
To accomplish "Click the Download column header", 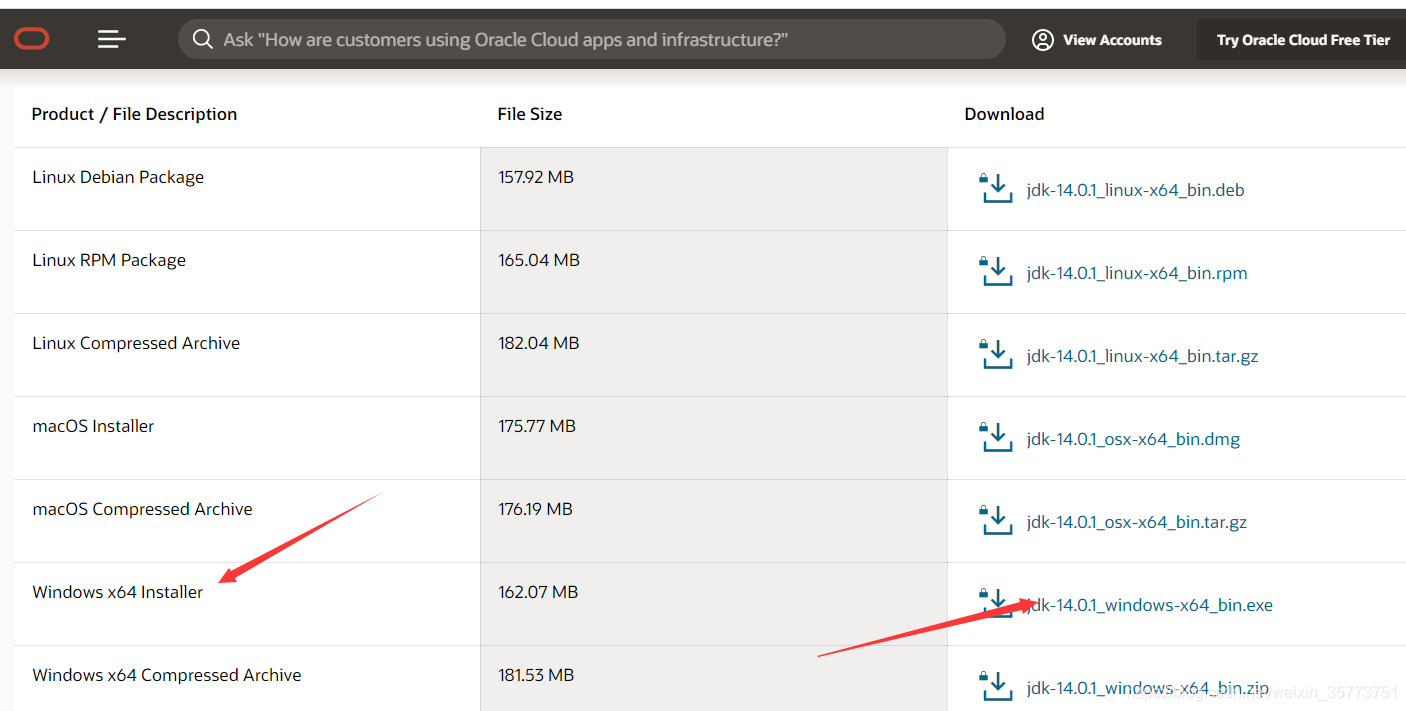I will [x=1004, y=114].
